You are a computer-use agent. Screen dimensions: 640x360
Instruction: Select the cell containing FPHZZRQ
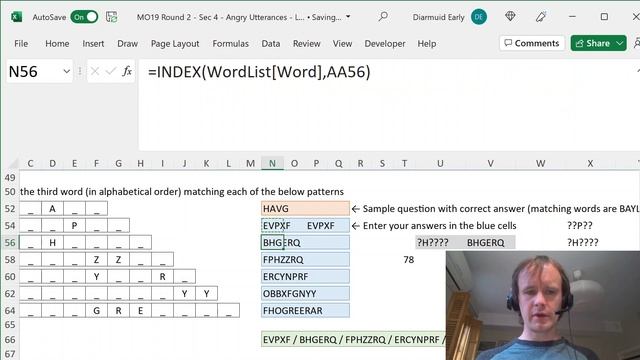305,260
